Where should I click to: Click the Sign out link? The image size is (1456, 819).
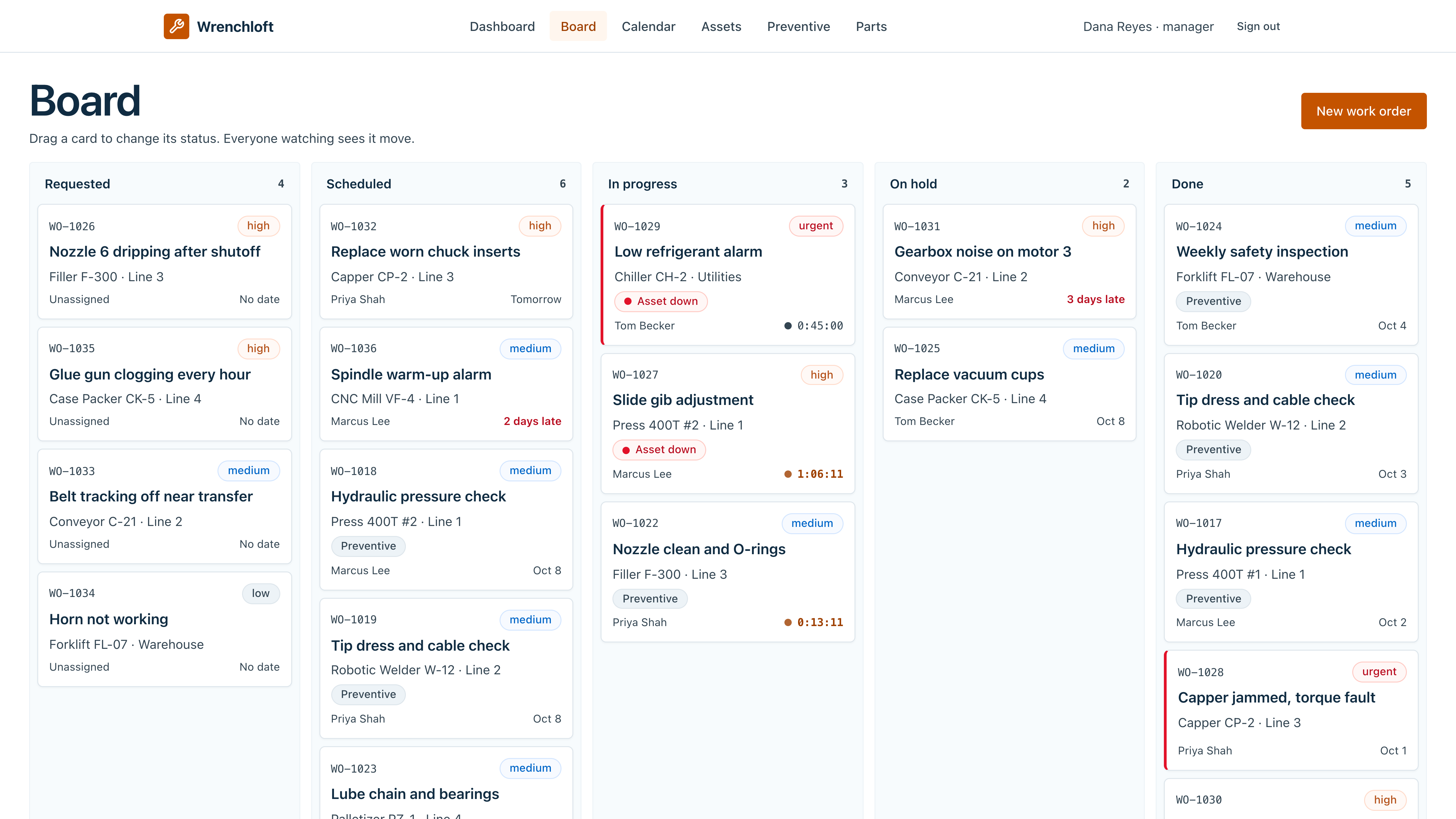1258,26
